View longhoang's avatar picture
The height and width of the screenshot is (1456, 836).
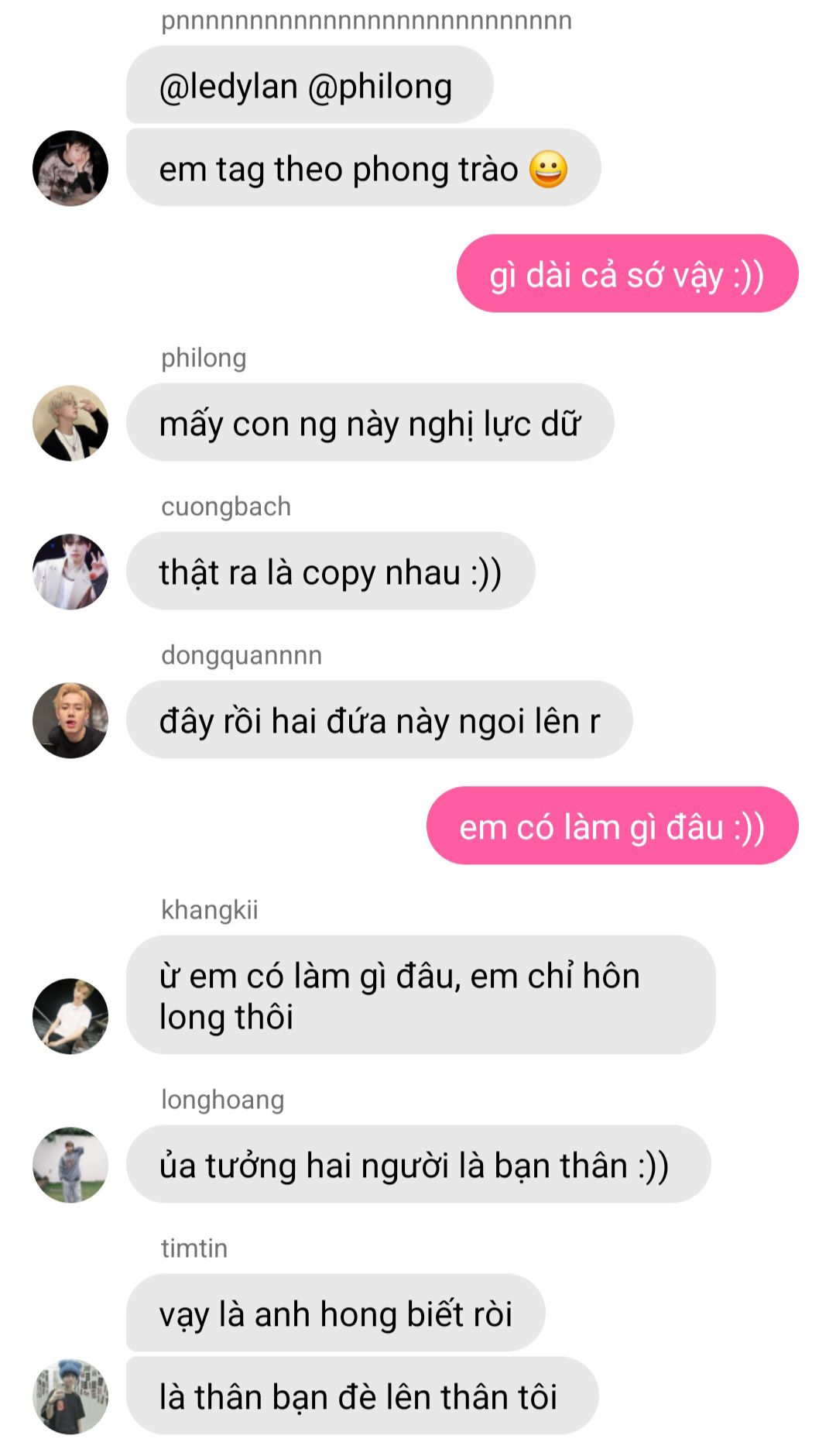(x=70, y=1164)
